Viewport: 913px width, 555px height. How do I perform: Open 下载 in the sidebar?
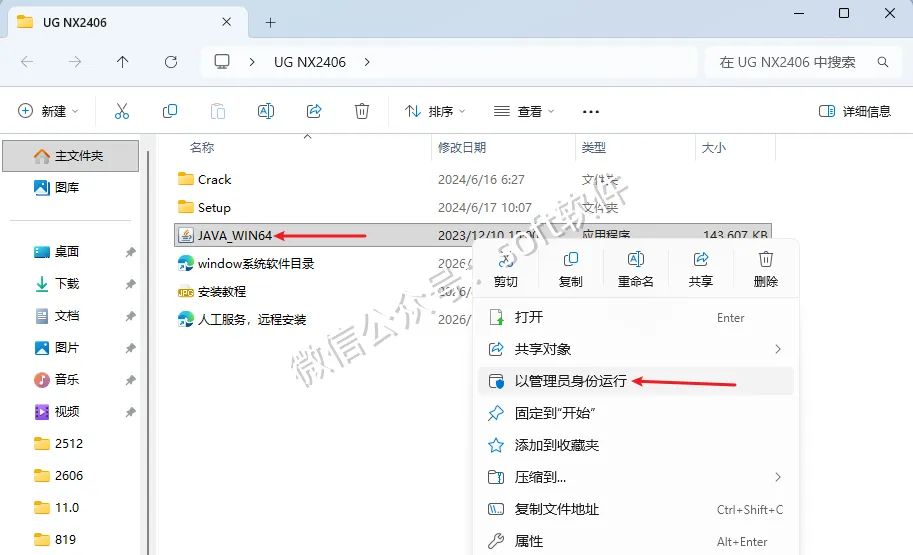(56, 284)
